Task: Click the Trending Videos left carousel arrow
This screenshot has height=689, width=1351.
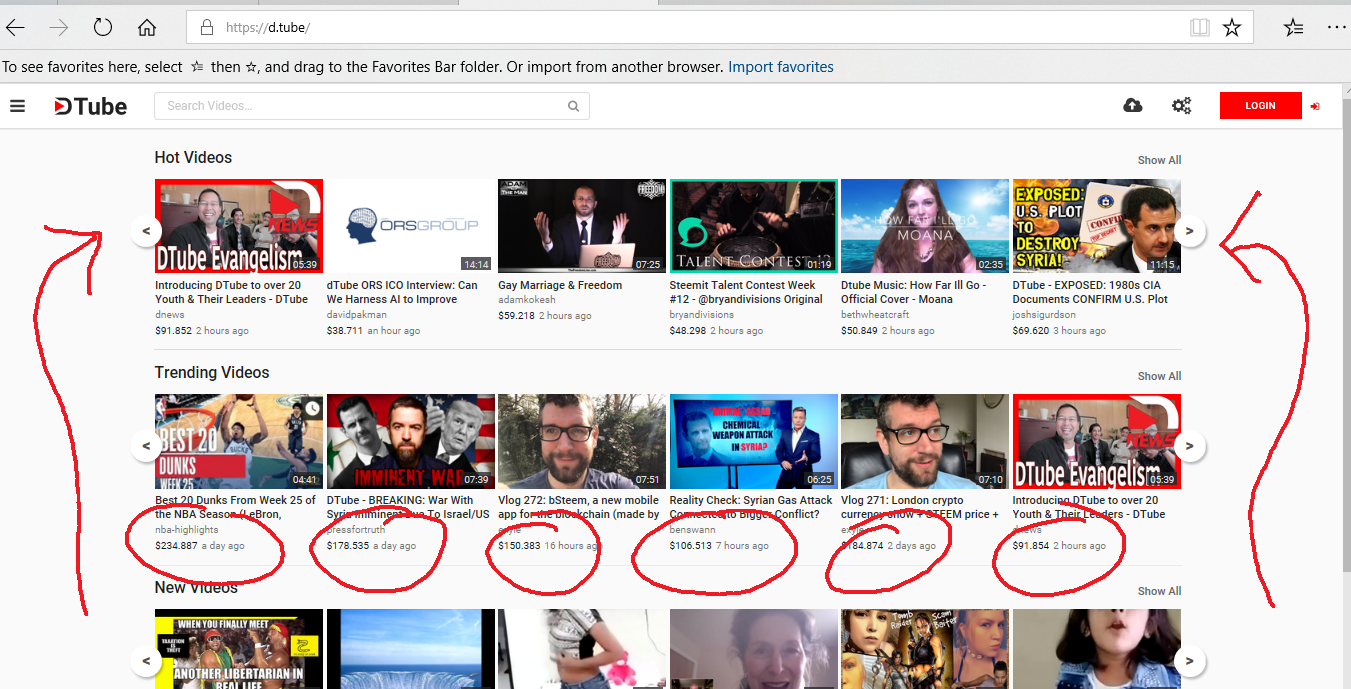Action: tap(146, 446)
